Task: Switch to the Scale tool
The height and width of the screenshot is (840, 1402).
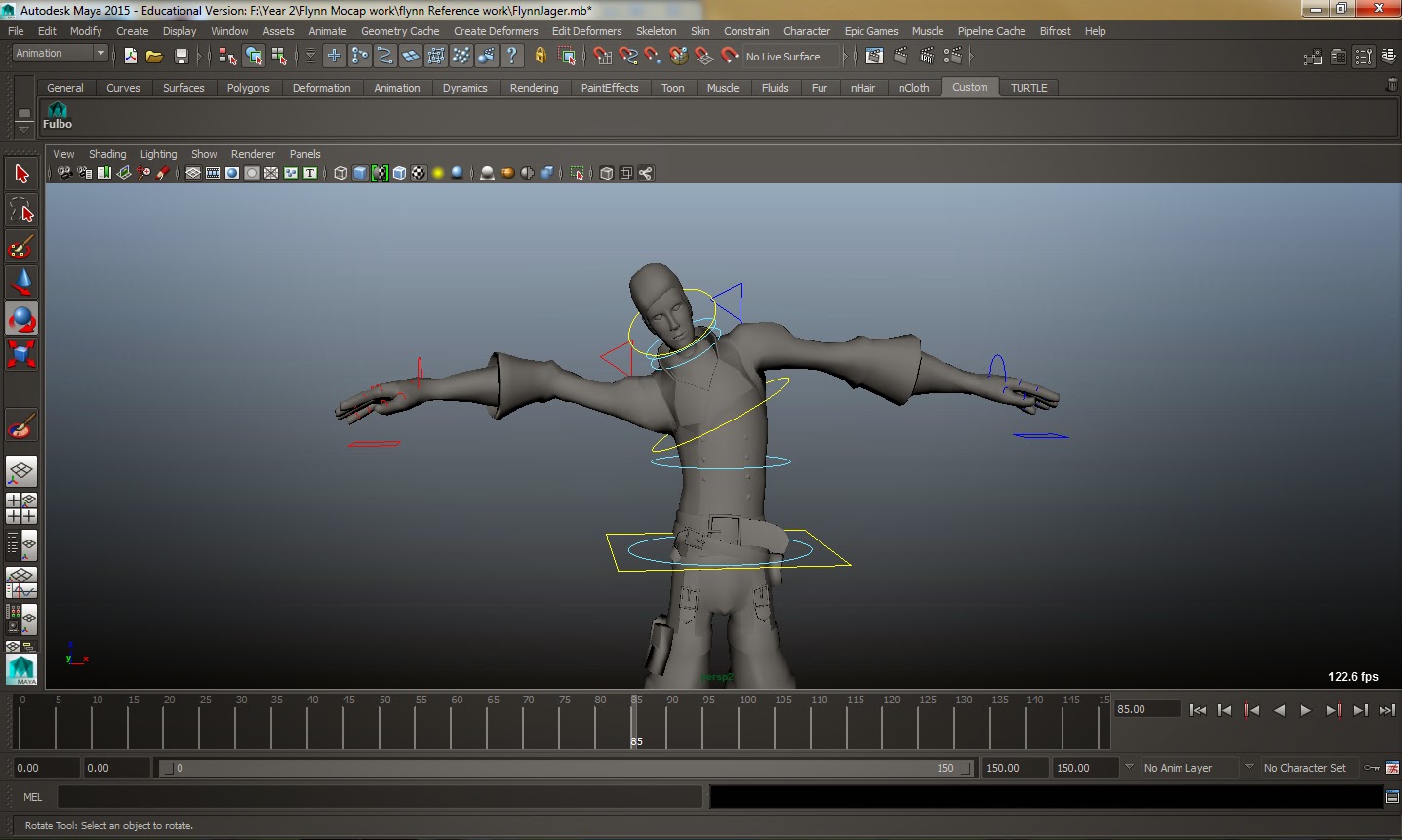Action: 21,353
